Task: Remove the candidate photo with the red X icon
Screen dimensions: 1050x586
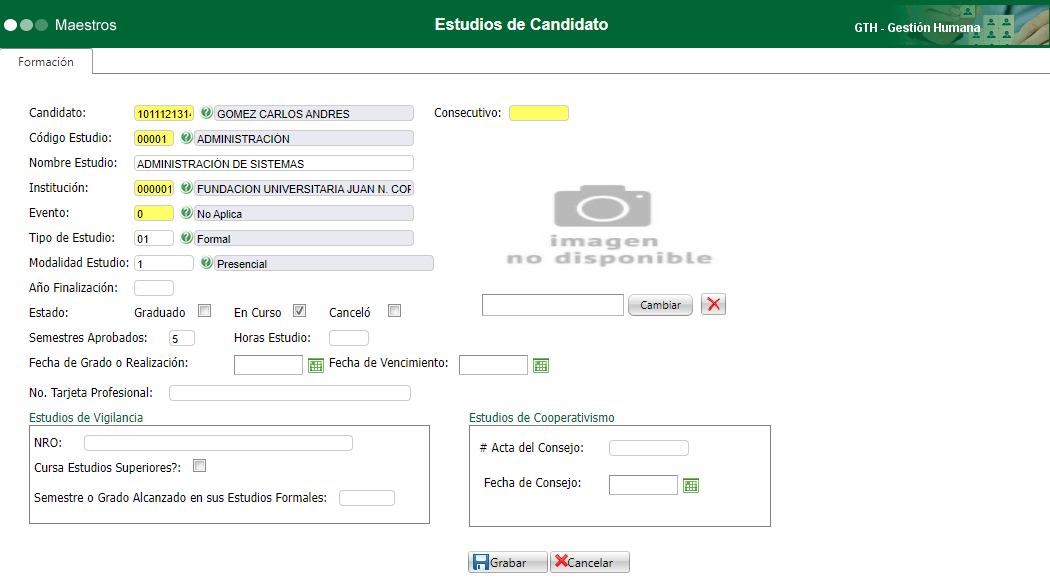Action: (712, 304)
